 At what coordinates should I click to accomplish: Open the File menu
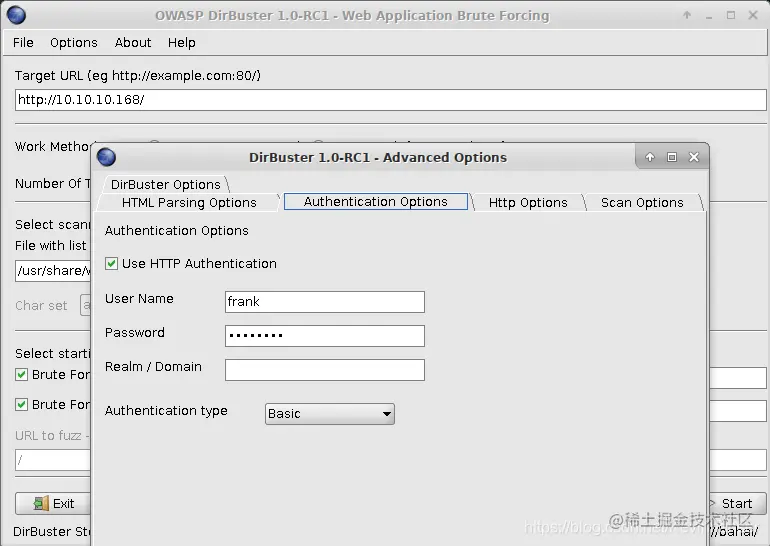(x=23, y=43)
